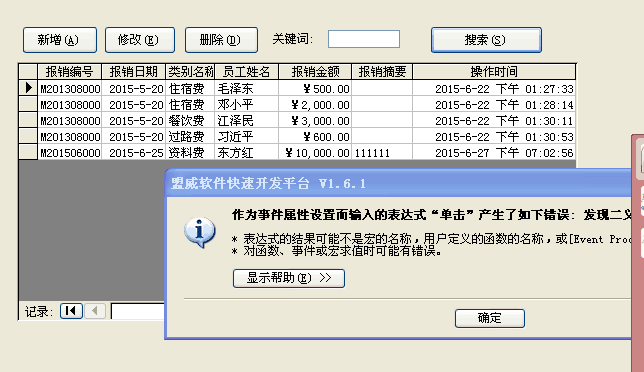Click the 类别名称 column header
Screen dimensions: 644x372
tap(190, 71)
